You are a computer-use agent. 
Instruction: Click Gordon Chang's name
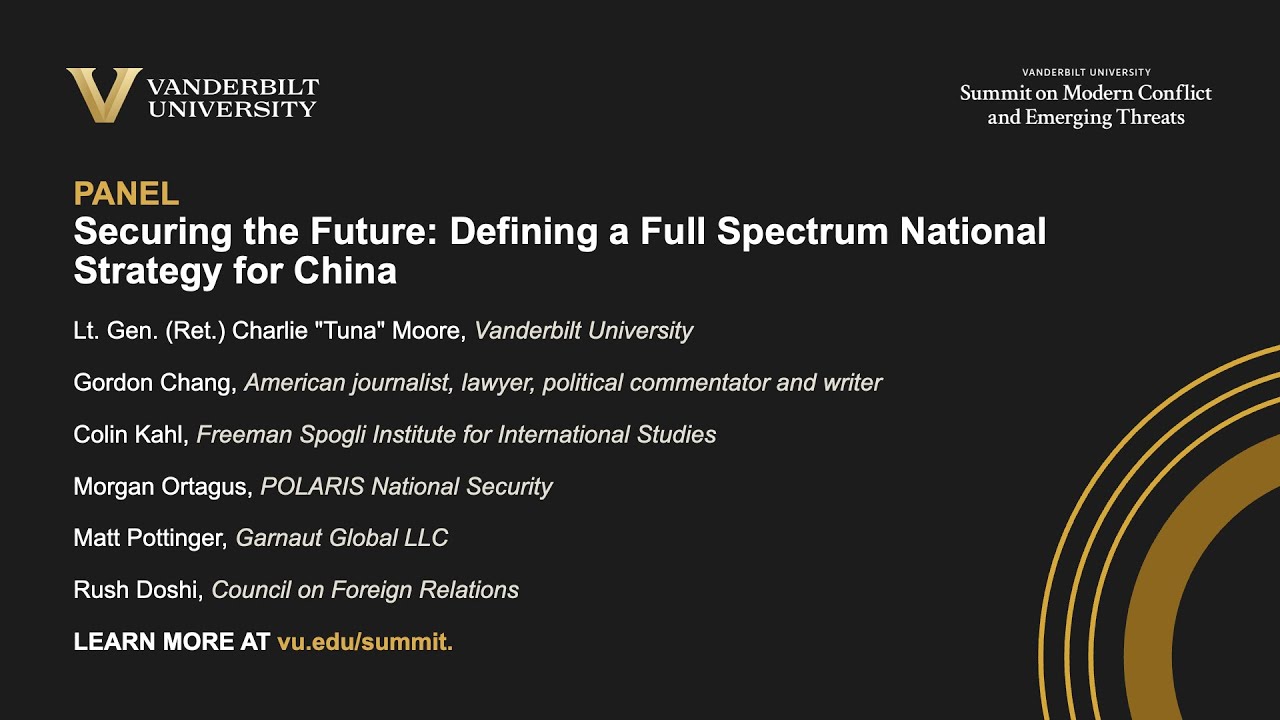[154, 382]
